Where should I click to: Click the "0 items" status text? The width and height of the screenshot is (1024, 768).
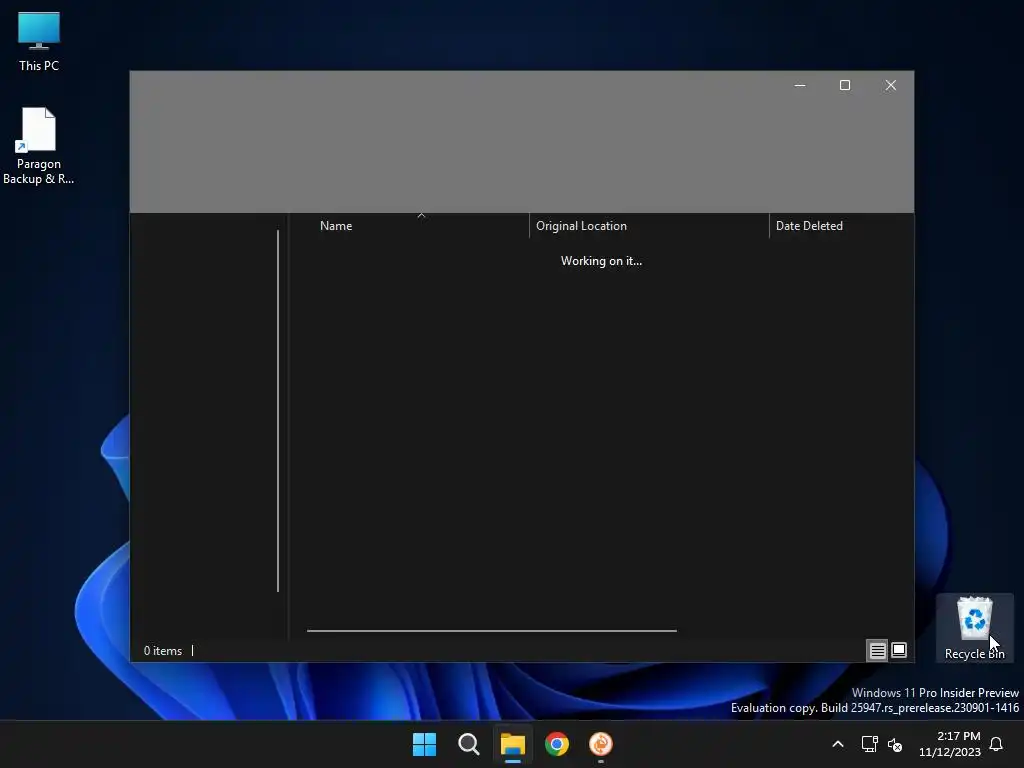(163, 651)
